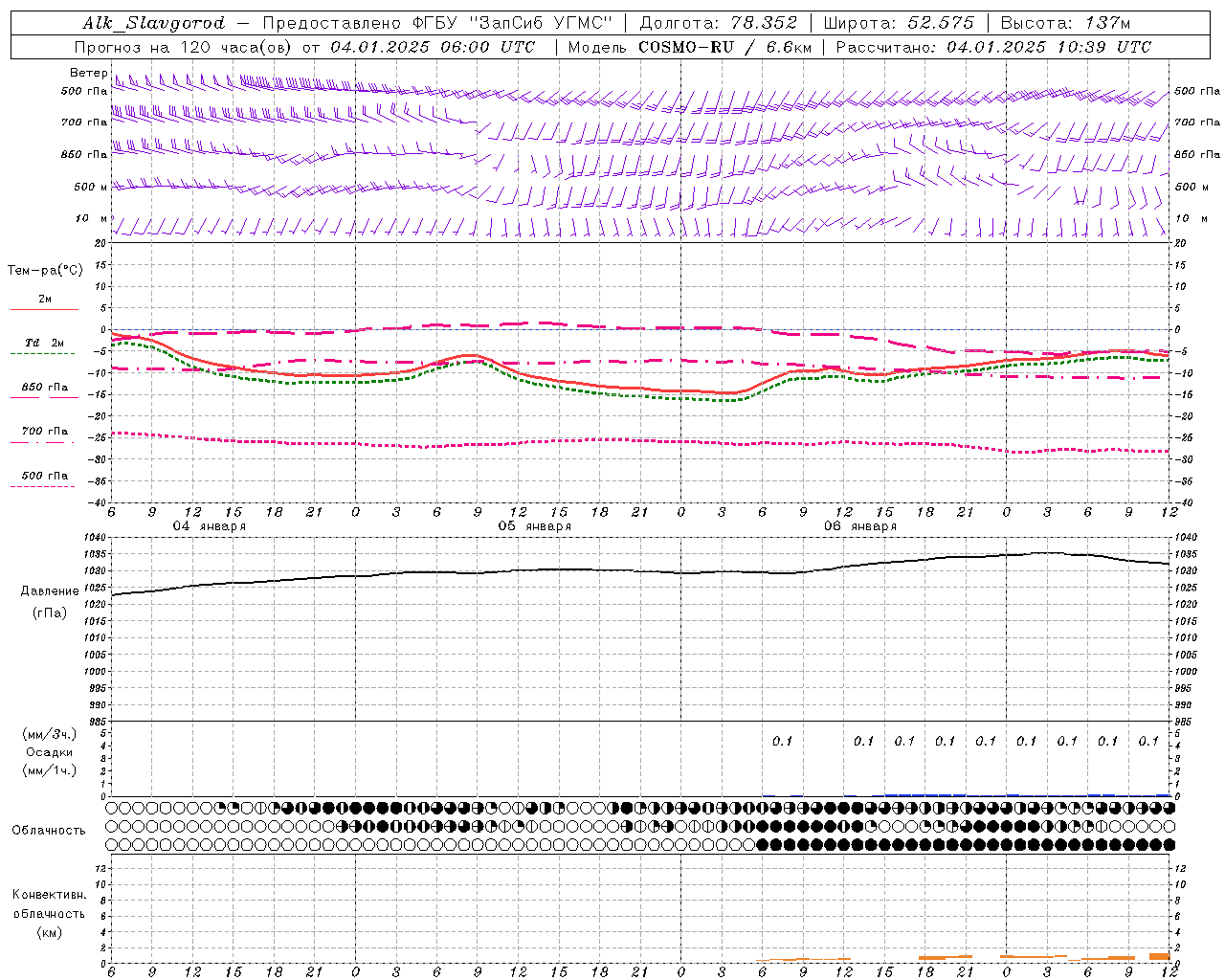Click the date label 06 января
This screenshot has width=1225, height=980.
tap(859, 526)
